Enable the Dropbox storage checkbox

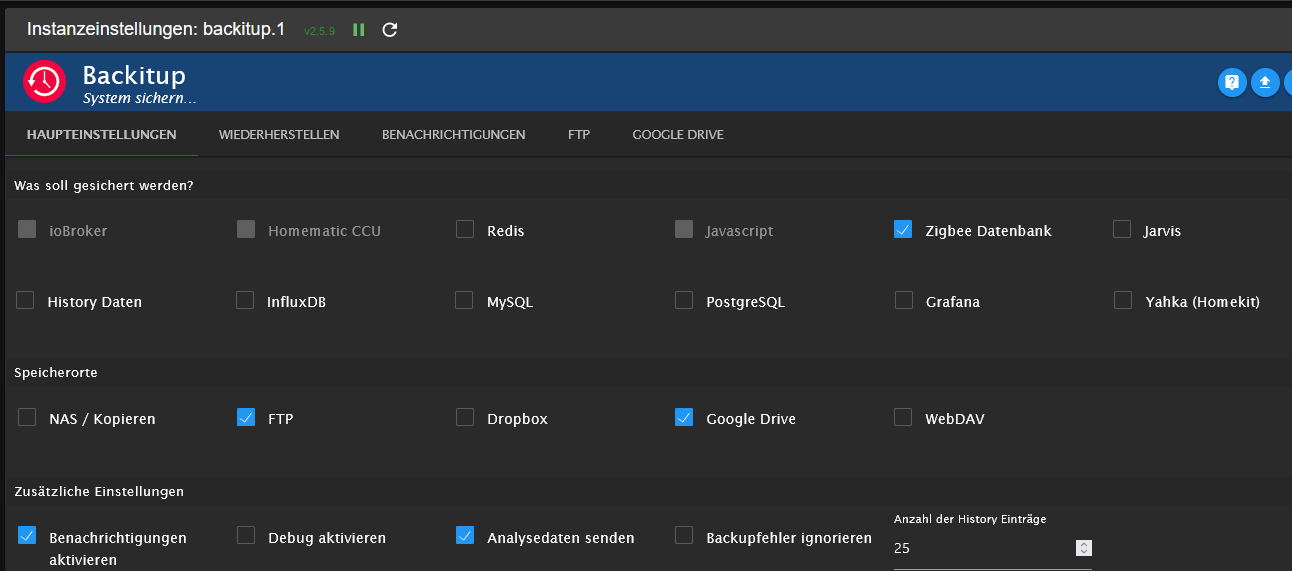tap(465, 418)
